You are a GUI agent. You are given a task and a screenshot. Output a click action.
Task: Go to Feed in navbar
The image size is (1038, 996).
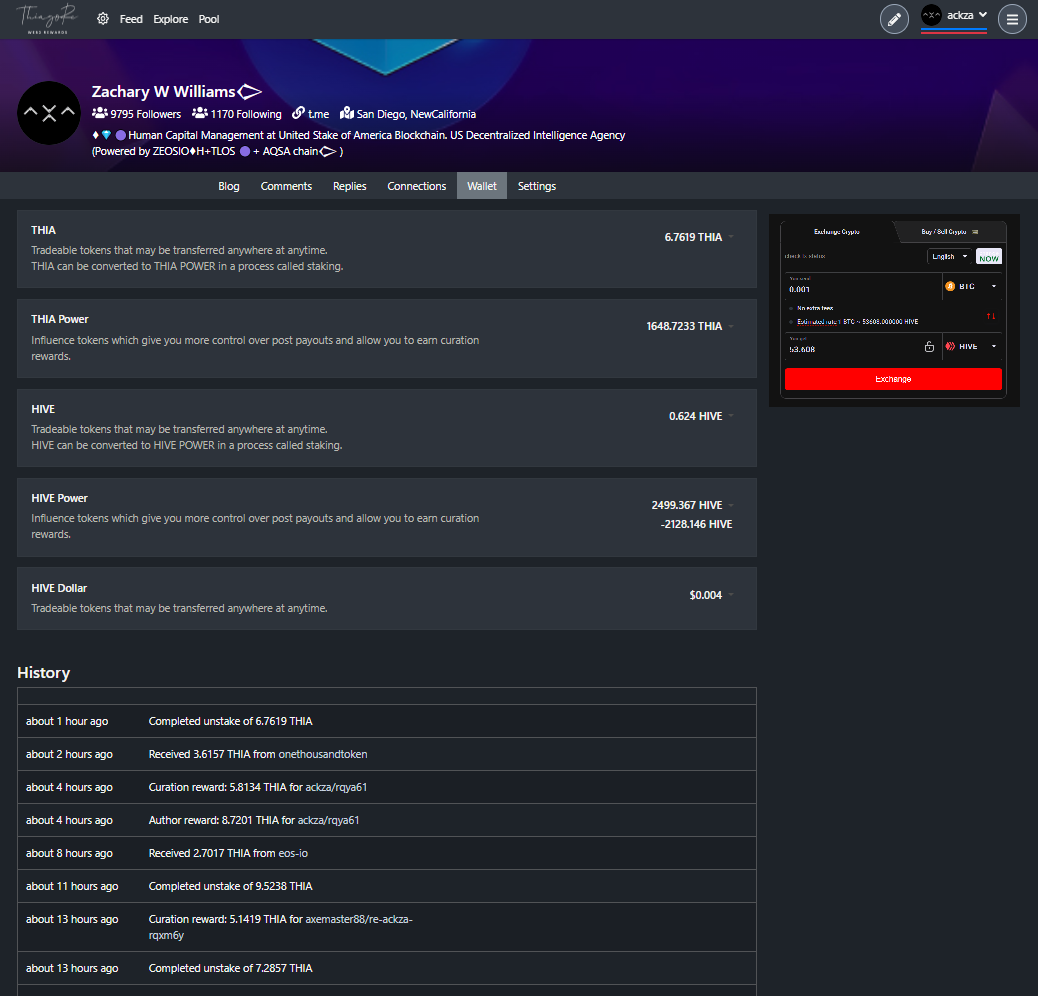coord(131,19)
